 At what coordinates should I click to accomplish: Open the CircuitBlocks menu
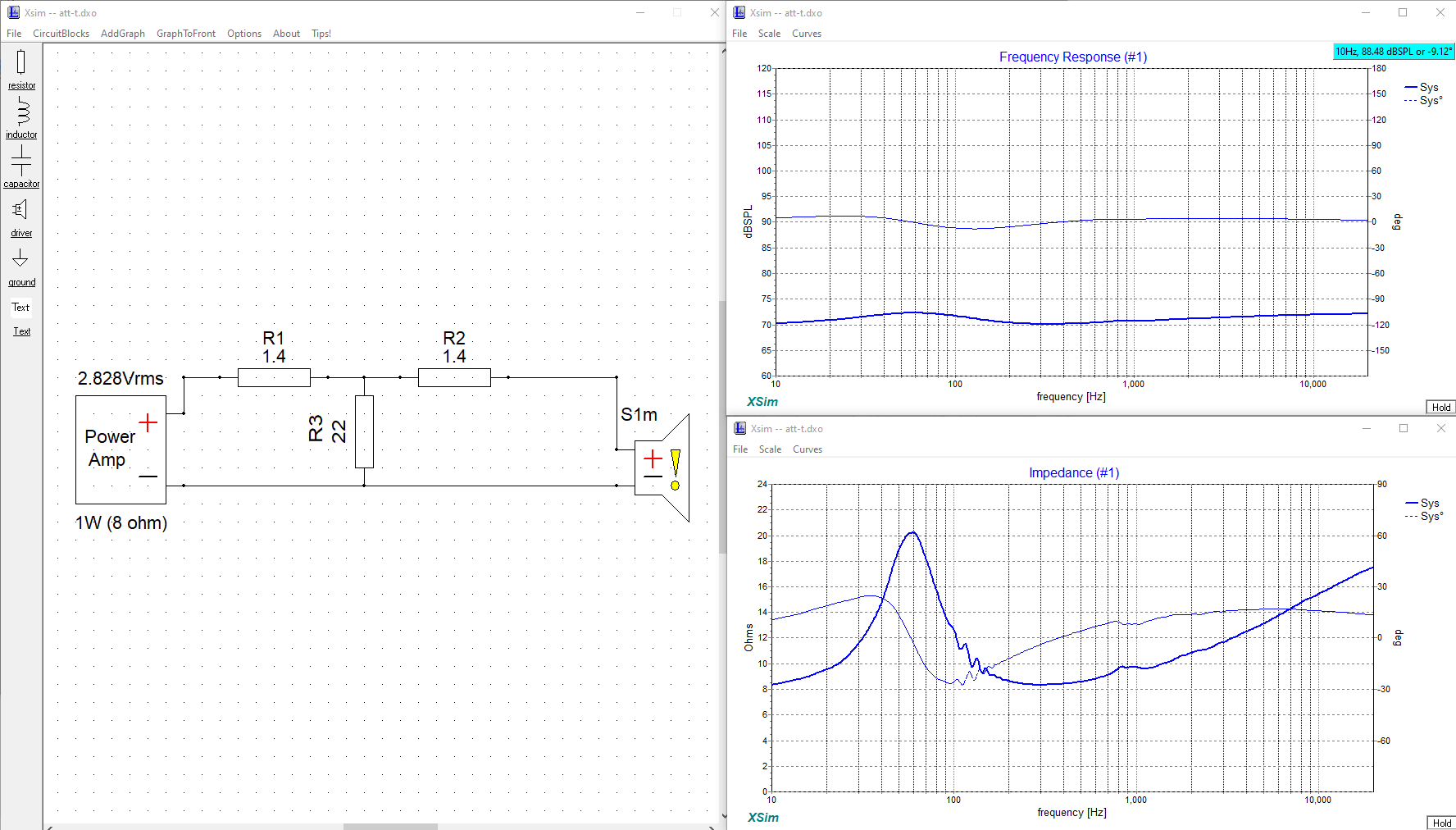click(61, 34)
